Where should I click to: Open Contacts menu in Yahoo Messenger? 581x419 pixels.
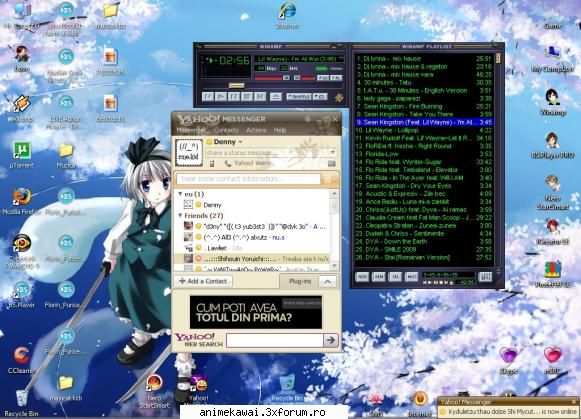coord(226,130)
